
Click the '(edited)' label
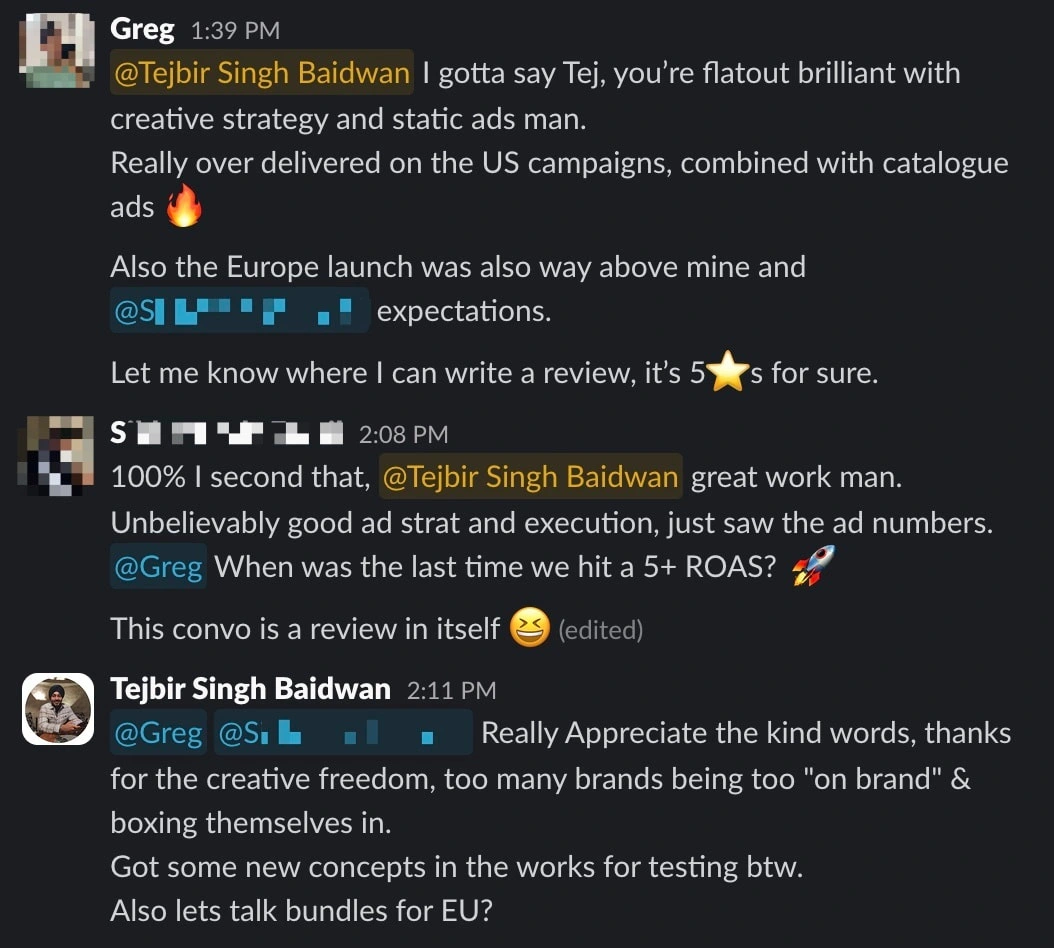(600, 630)
